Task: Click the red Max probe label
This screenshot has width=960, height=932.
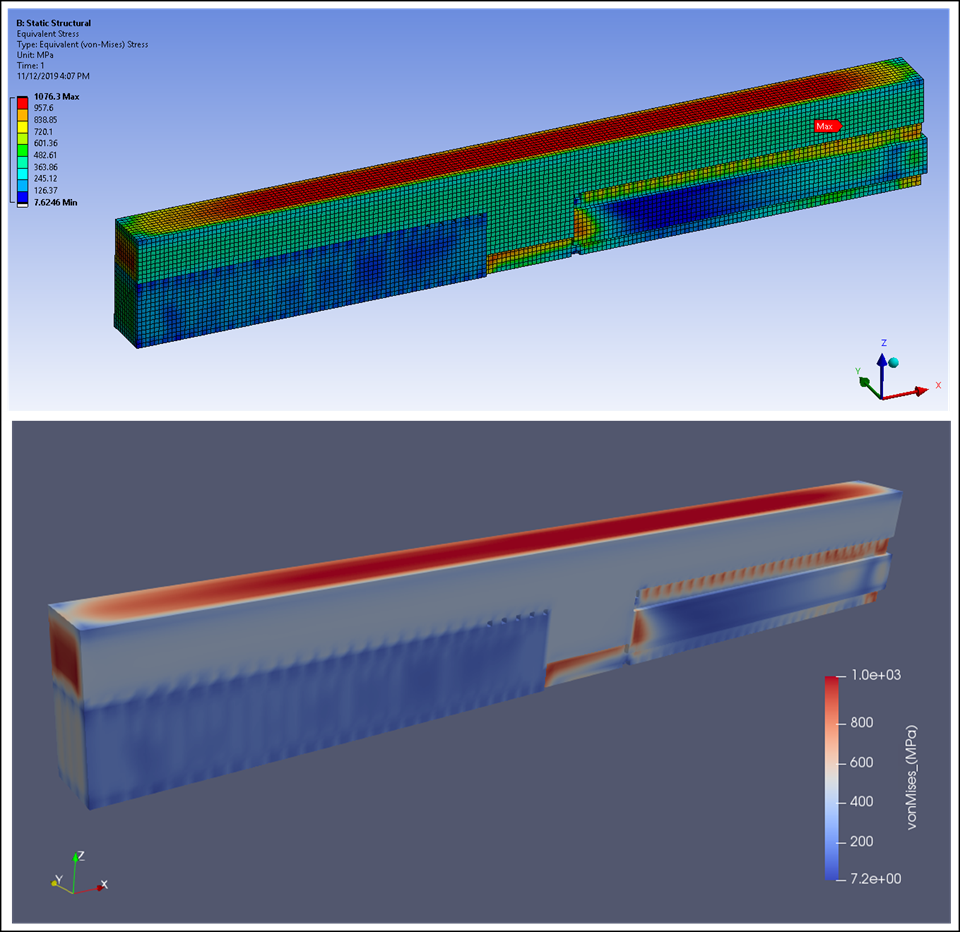Action: click(x=826, y=126)
